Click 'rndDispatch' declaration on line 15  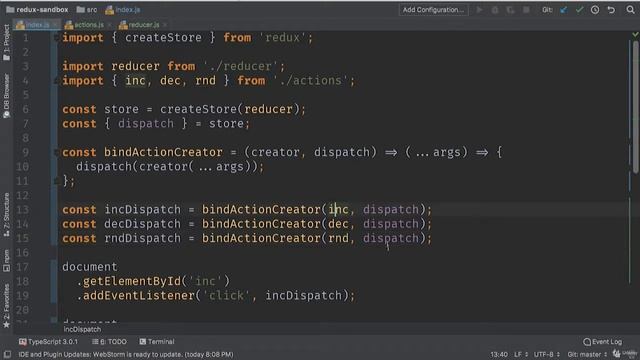coord(142,238)
